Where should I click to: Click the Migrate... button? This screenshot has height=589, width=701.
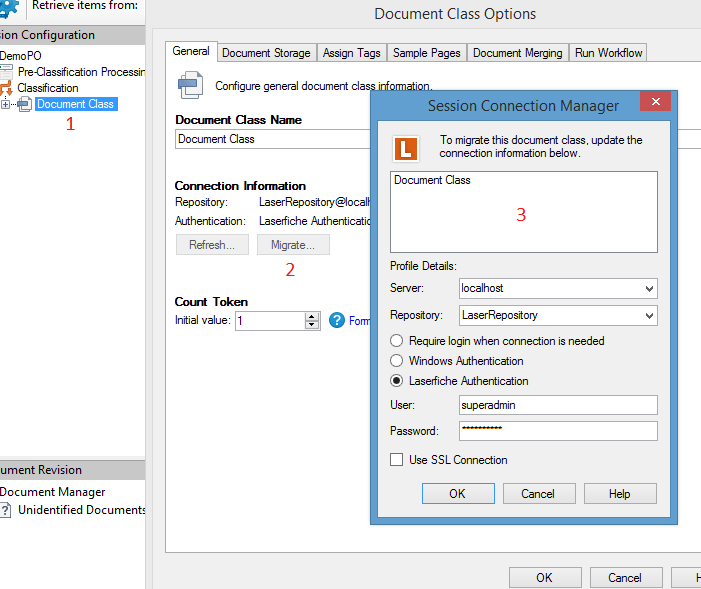tap(293, 245)
